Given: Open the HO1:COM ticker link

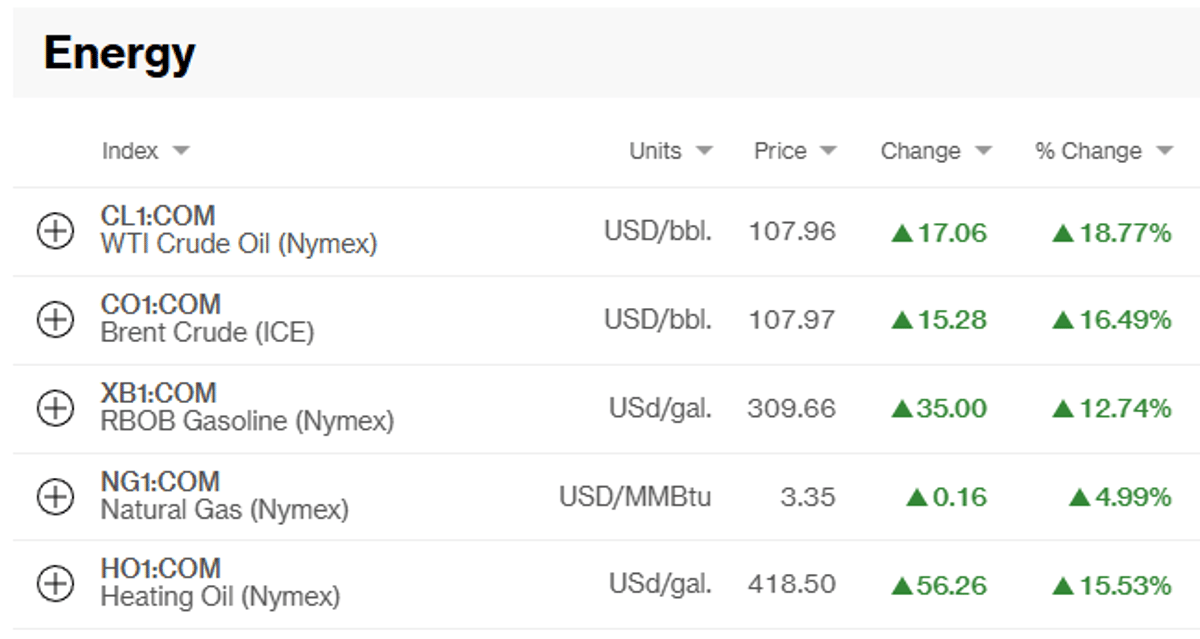Looking at the screenshot, I should [160, 568].
